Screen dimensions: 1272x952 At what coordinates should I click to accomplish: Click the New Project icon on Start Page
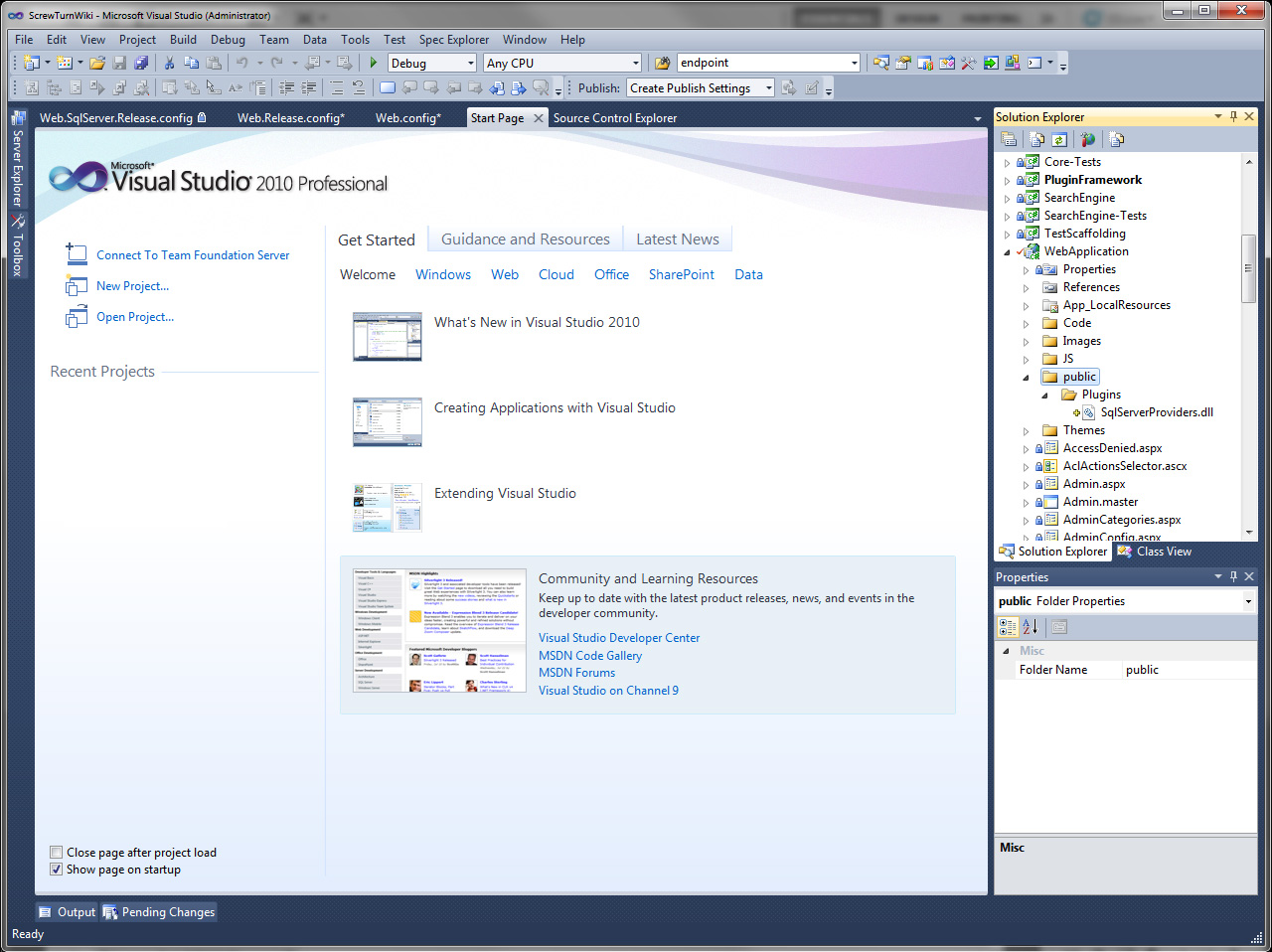click(77, 286)
